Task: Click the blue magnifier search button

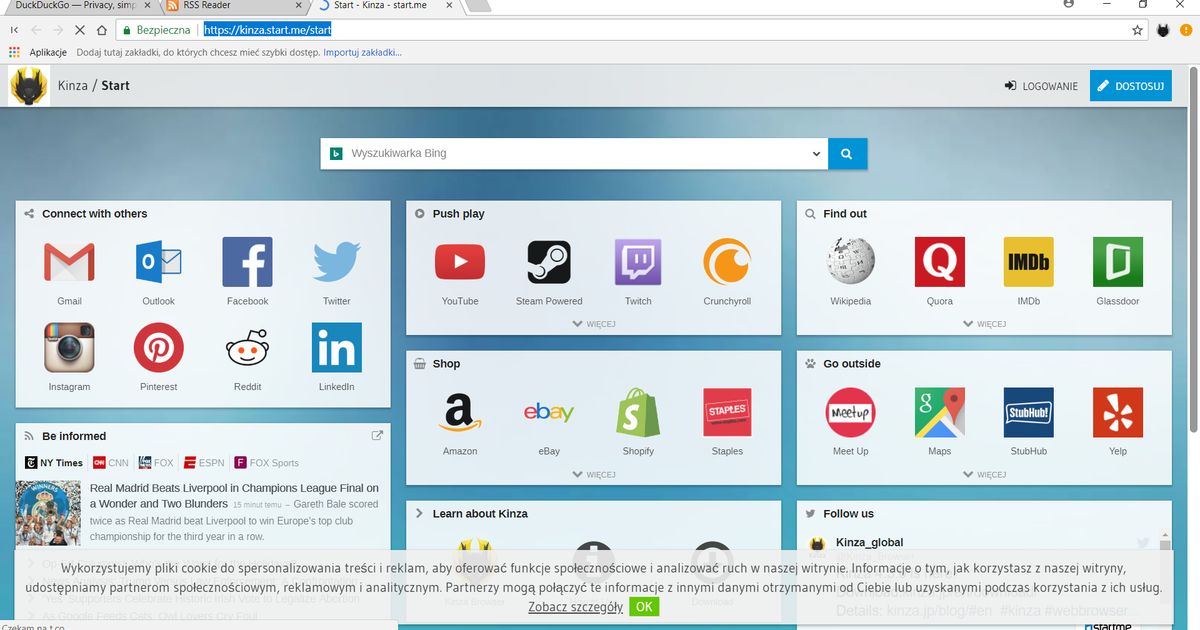Action: (x=847, y=154)
